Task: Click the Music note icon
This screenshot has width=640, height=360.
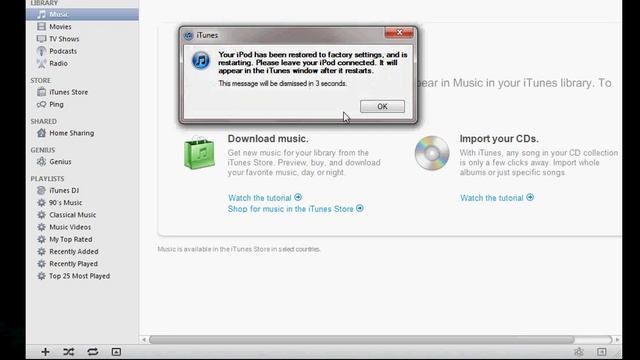Action: click(x=41, y=14)
